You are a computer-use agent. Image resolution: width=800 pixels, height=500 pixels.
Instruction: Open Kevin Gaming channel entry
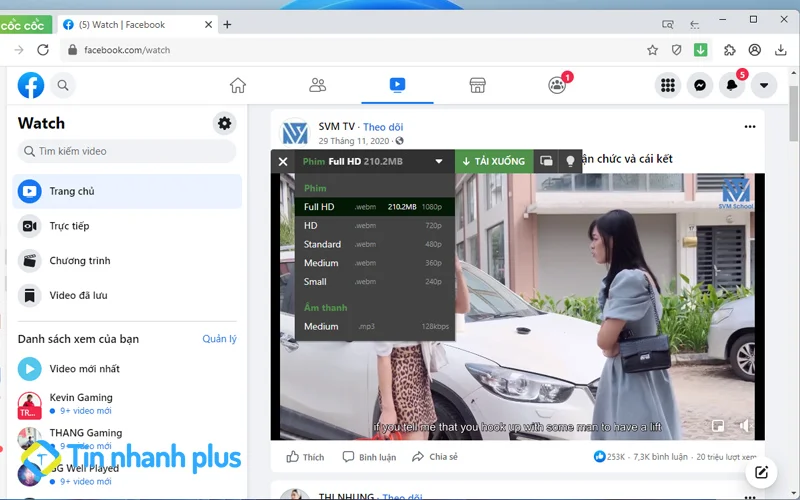(127, 404)
